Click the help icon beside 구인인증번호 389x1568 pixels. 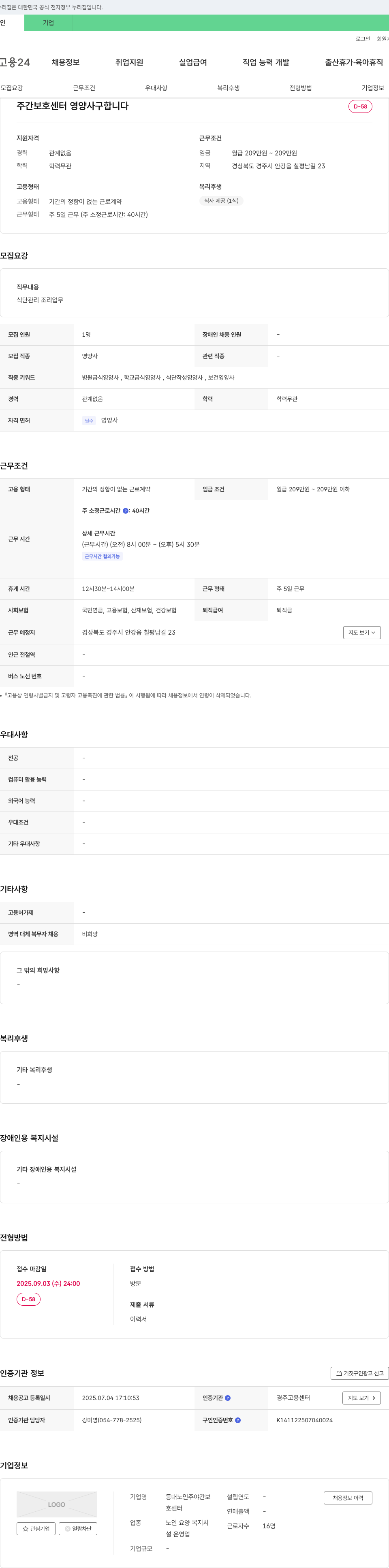pyautogui.click(x=238, y=1420)
